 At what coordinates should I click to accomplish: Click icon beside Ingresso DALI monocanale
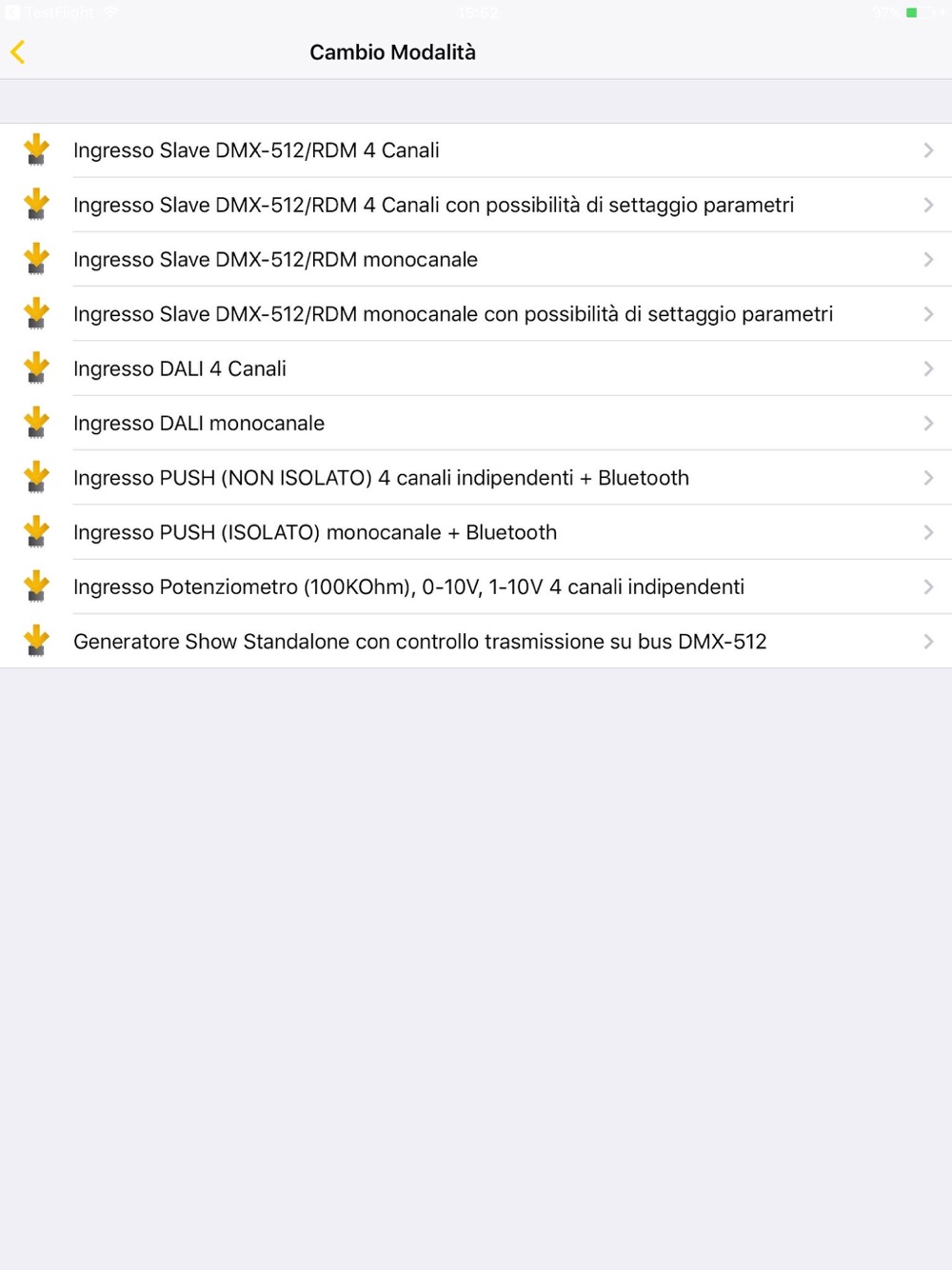coord(36,423)
